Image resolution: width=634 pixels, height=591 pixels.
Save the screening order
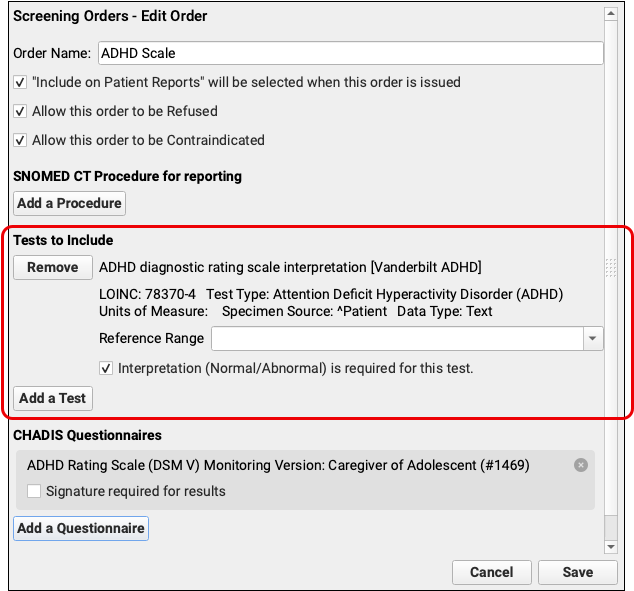click(577, 573)
